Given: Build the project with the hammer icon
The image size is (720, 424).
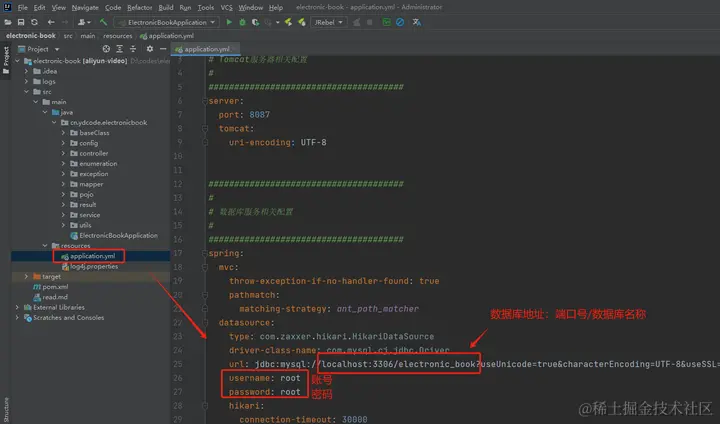Looking at the screenshot, I should click(x=103, y=22).
